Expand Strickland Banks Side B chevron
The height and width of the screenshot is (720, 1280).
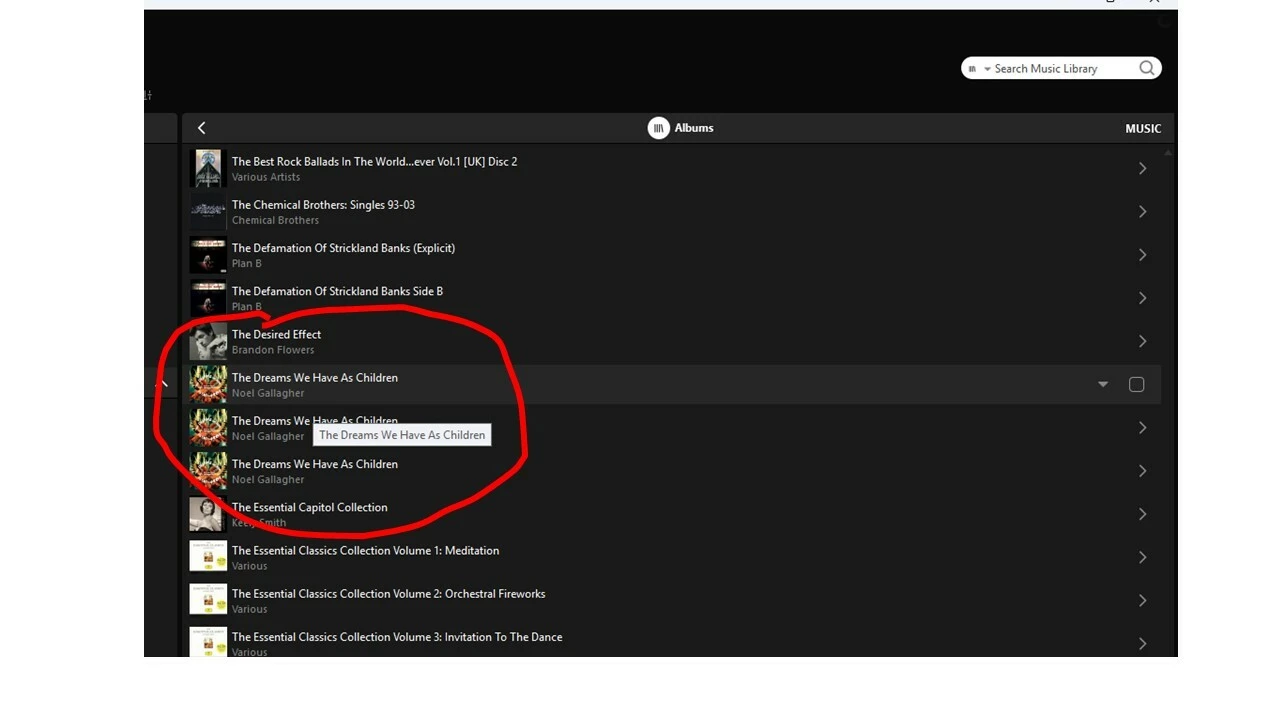pyautogui.click(x=1142, y=297)
